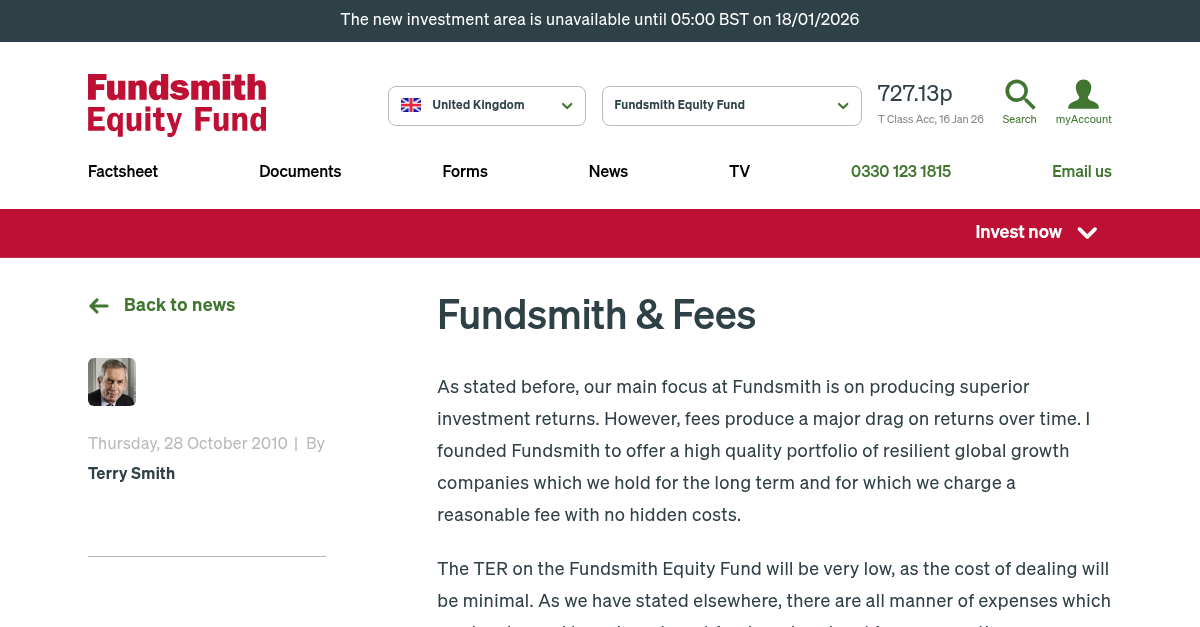Select the United Kingdom flag icon

pos(411,105)
